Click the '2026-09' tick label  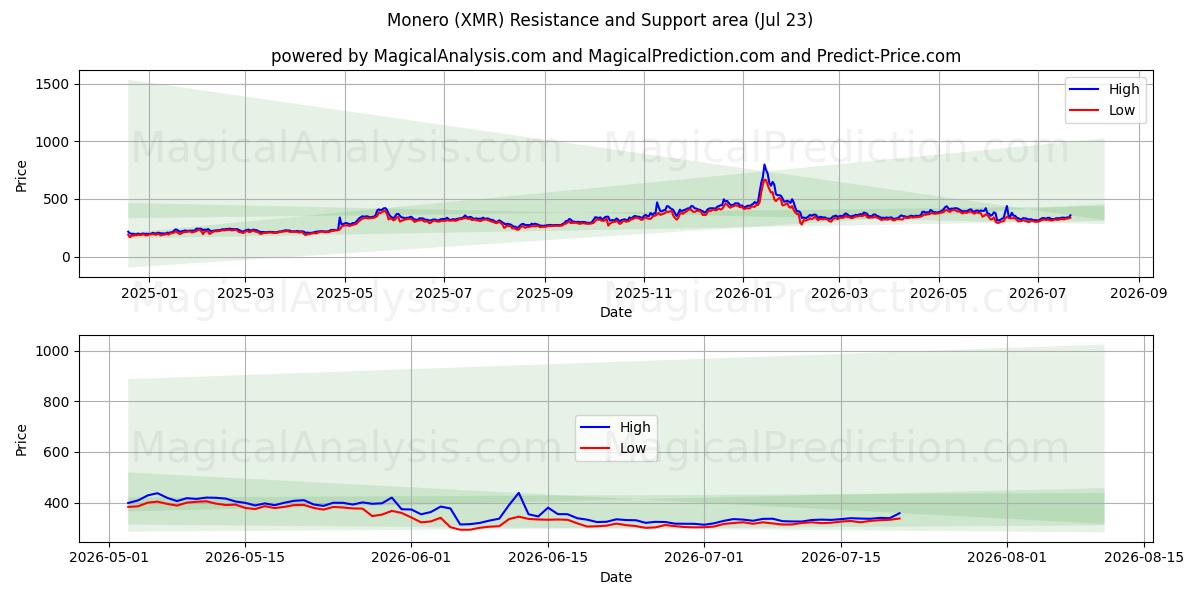(1139, 294)
